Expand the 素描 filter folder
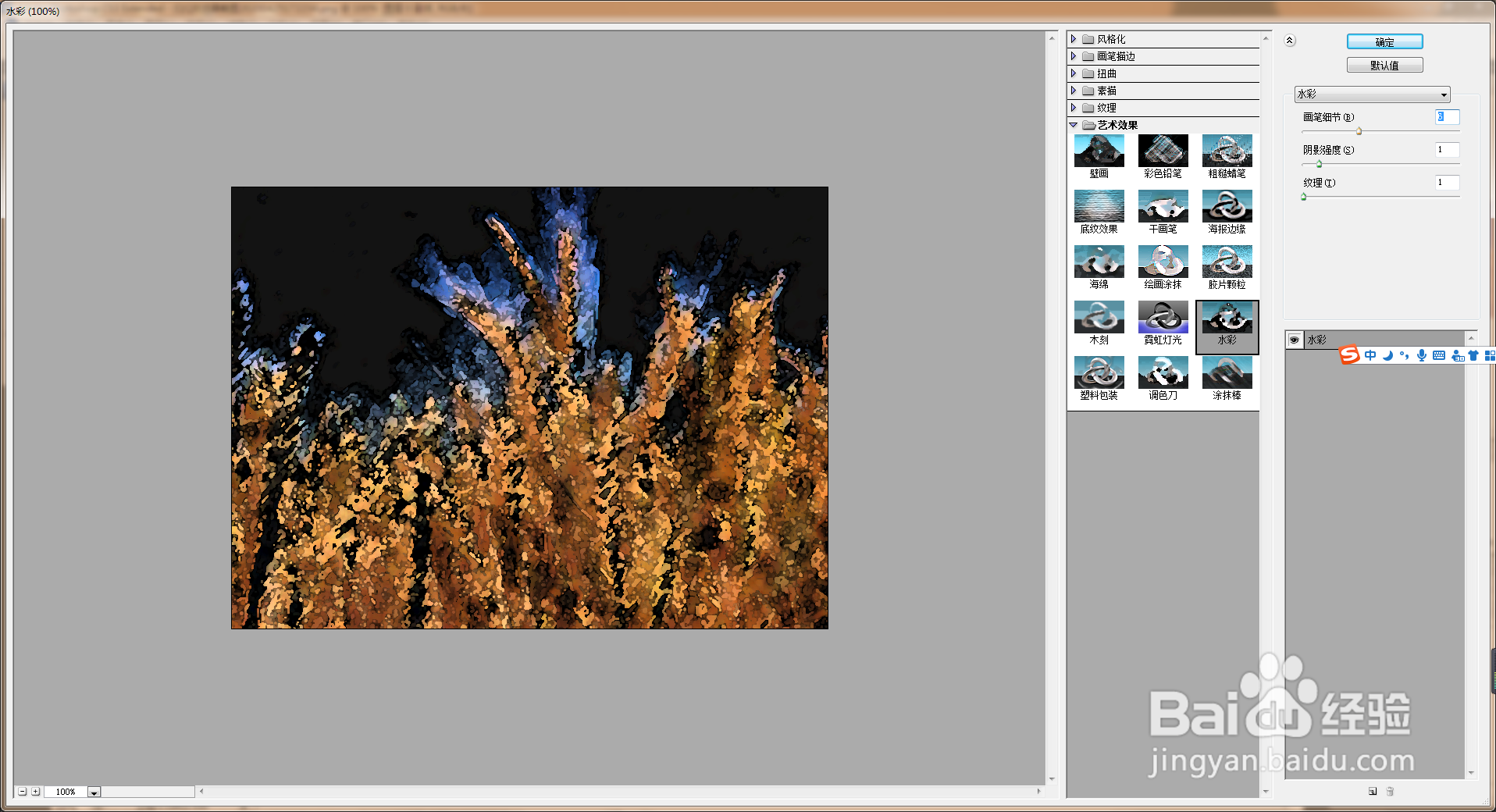Image resolution: width=1496 pixels, height=812 pixels. pos(1074,91)
